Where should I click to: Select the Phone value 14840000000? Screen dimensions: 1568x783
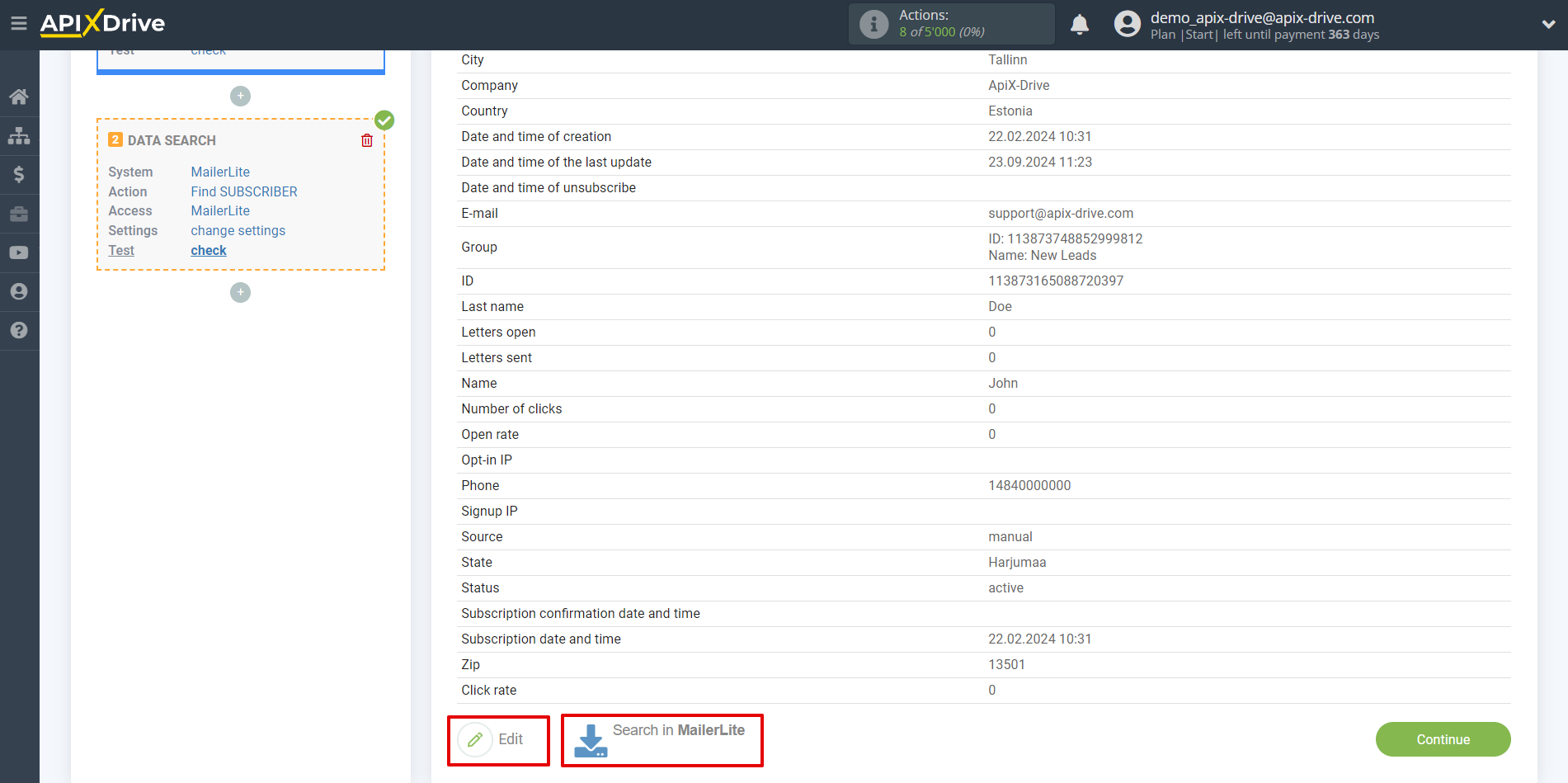(1029, 485)
